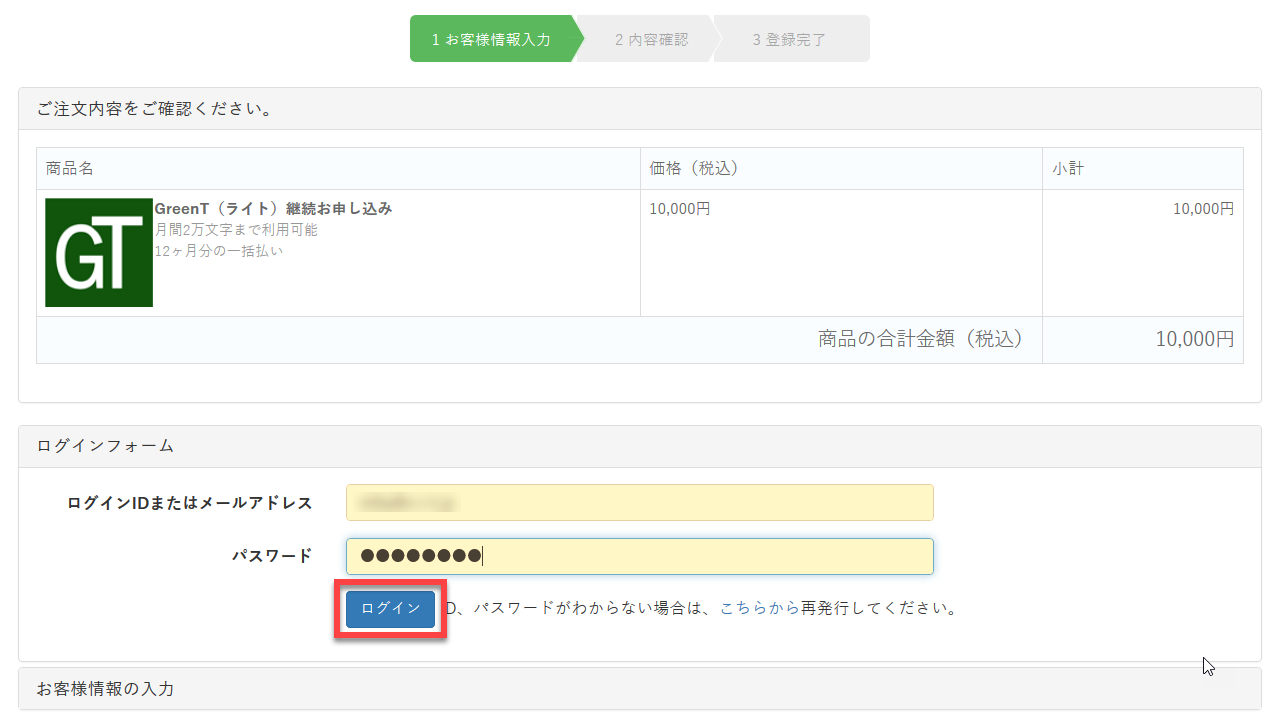Click into the パスワード input field
The image size is (1283, 720).
coord(639,557)
